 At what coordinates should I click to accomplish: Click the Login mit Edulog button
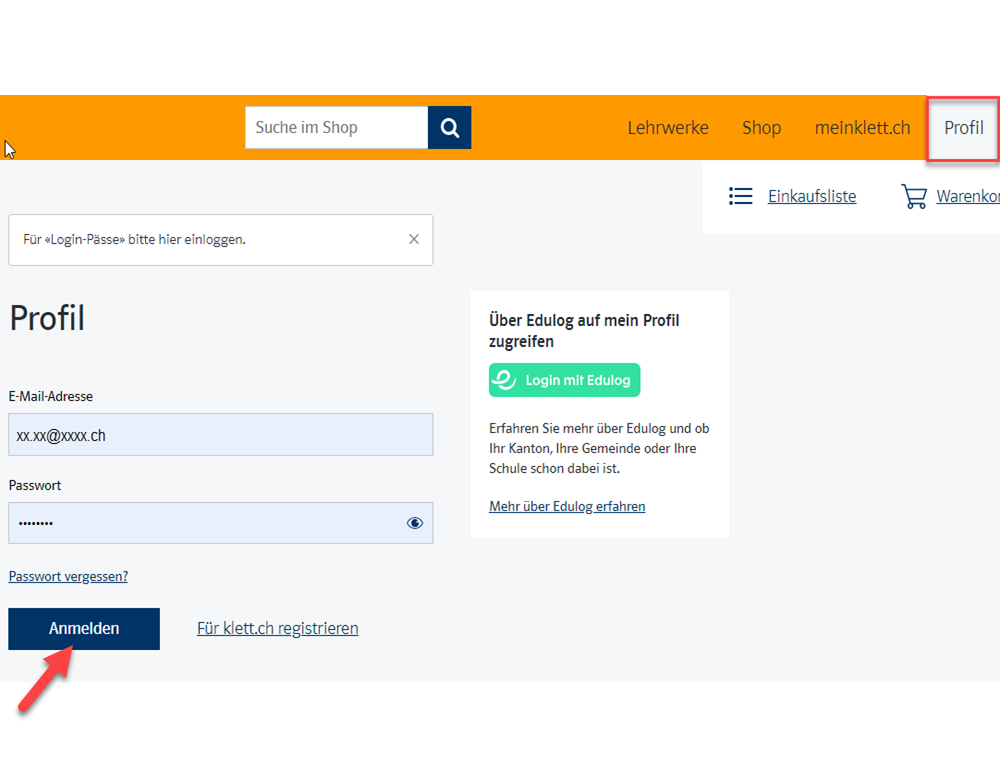tap(565, 380)
